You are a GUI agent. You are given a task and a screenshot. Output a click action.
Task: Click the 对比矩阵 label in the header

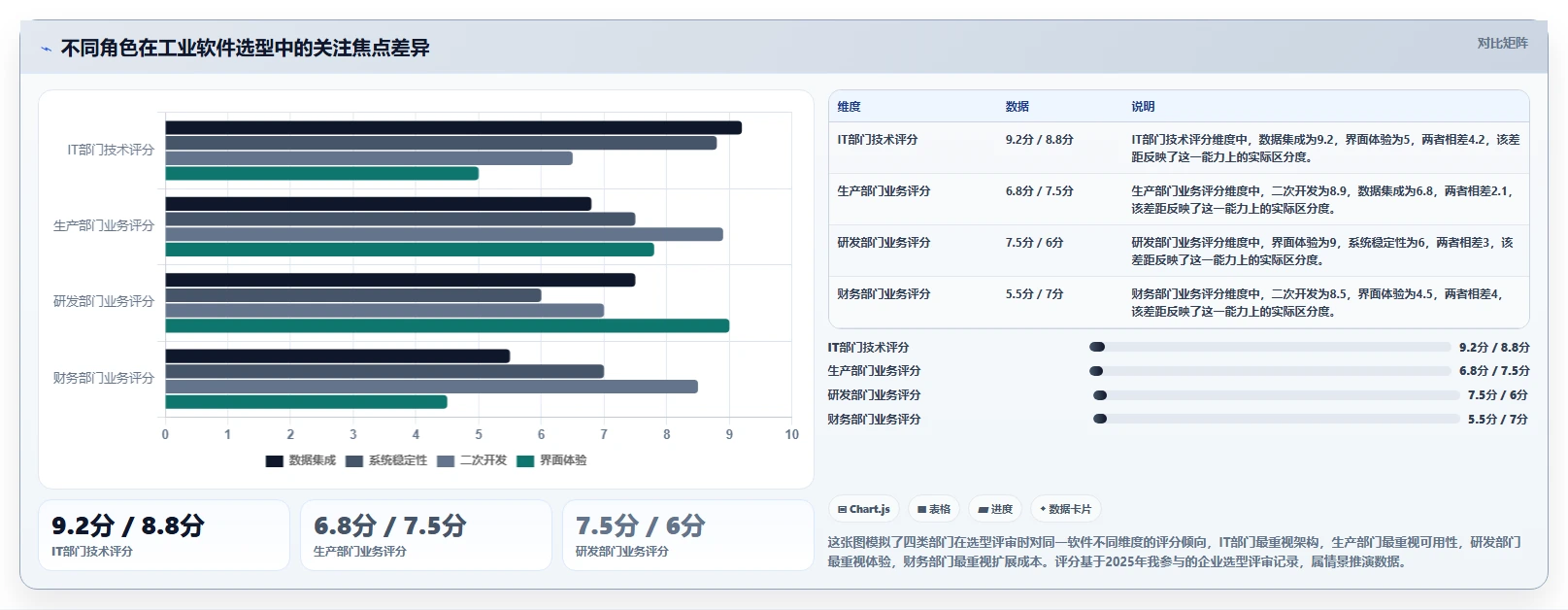(x=1502, y=43)
